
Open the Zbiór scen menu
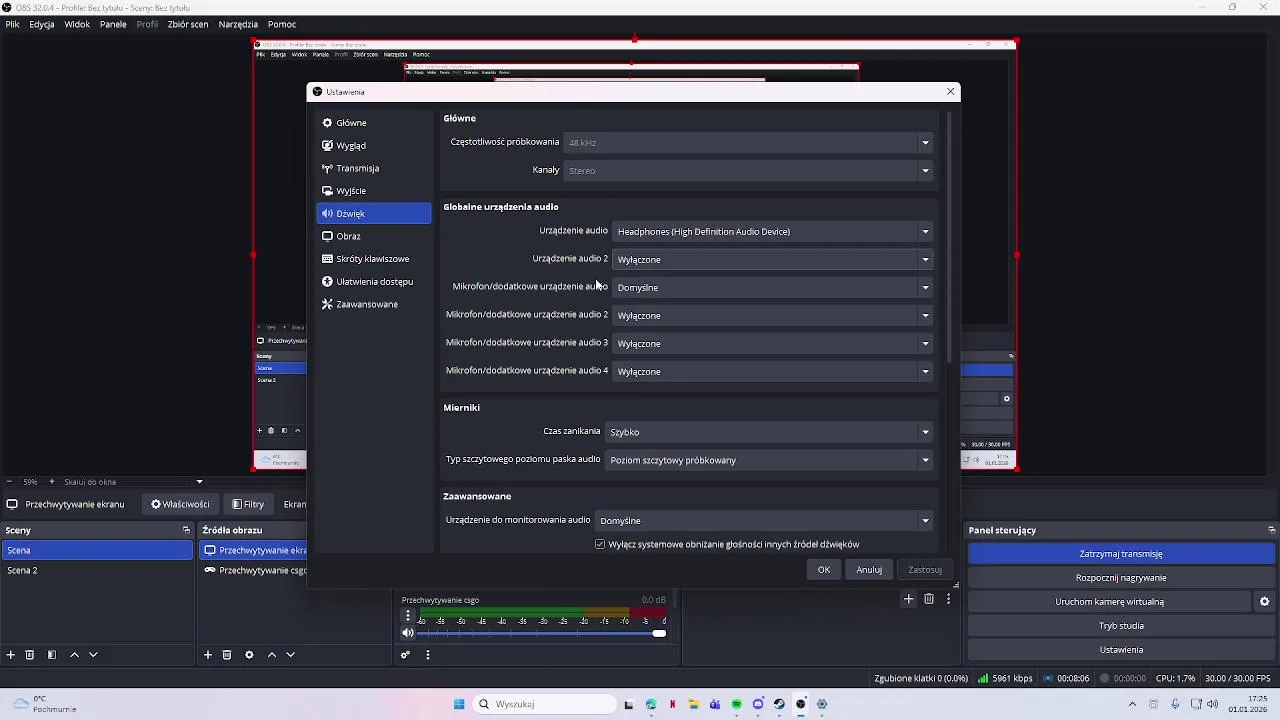(x=188, y=24)
